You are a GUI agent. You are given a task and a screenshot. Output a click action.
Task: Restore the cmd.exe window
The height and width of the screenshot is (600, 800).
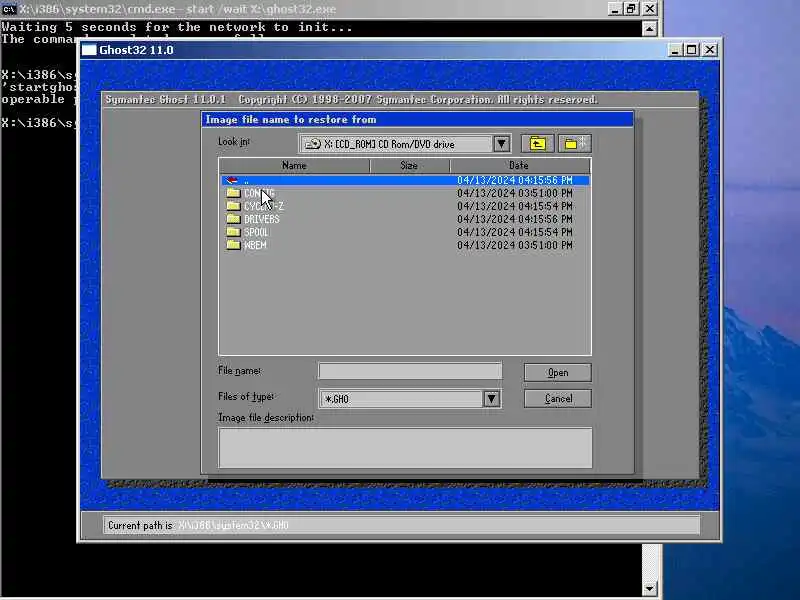click(632, 9)
